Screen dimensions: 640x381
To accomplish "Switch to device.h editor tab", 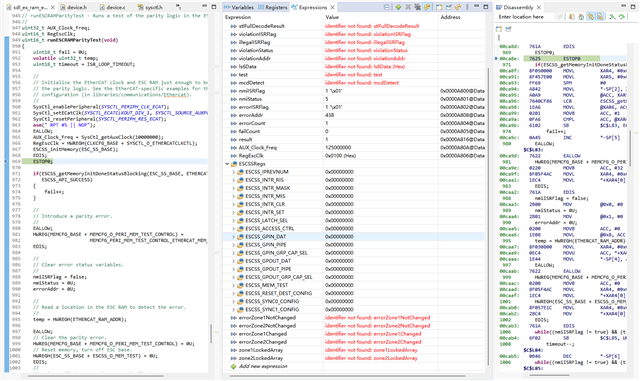I will 74,7.
